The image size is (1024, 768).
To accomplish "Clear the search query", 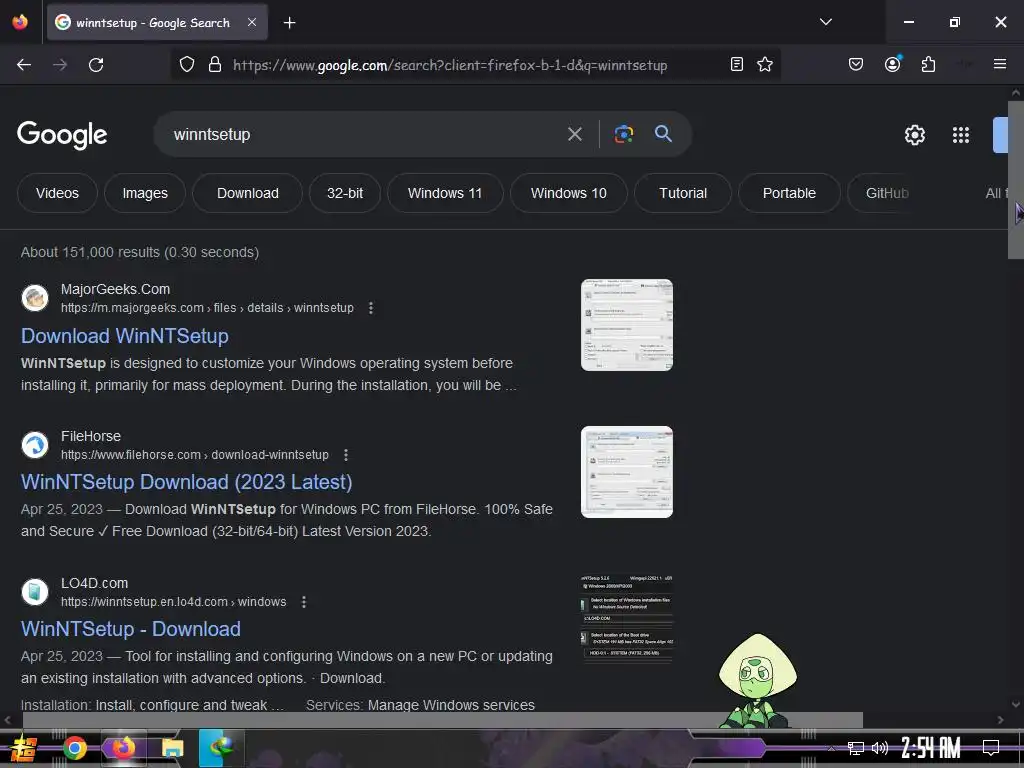I will [575, 135].
